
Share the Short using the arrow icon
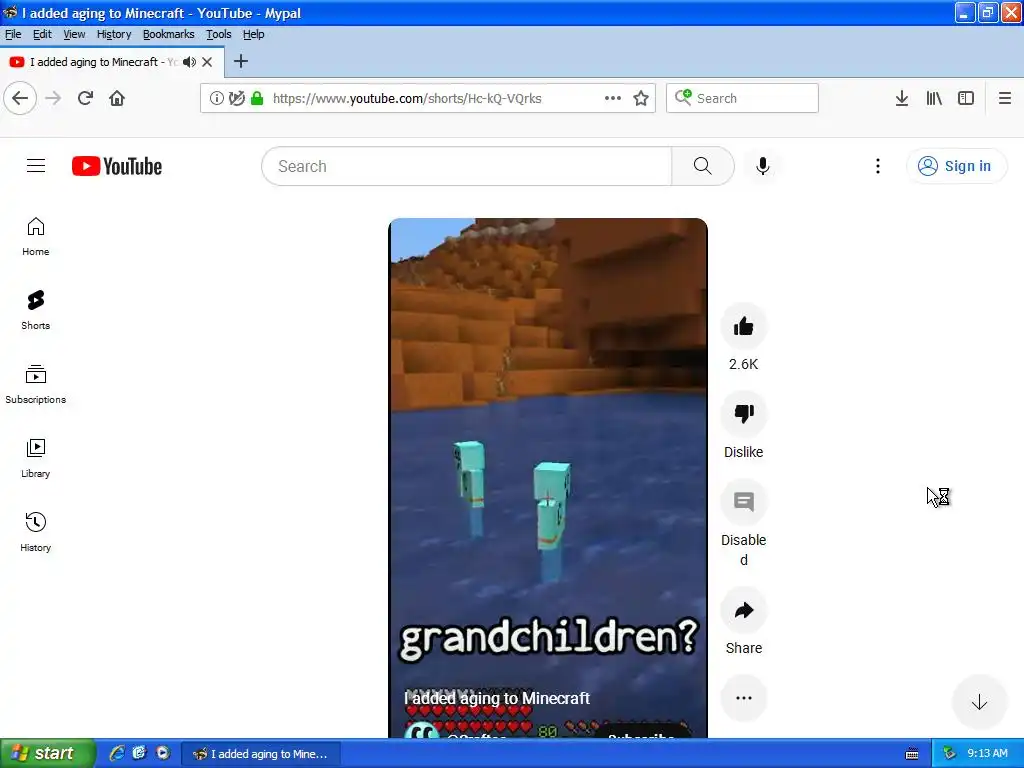(743, 610)
